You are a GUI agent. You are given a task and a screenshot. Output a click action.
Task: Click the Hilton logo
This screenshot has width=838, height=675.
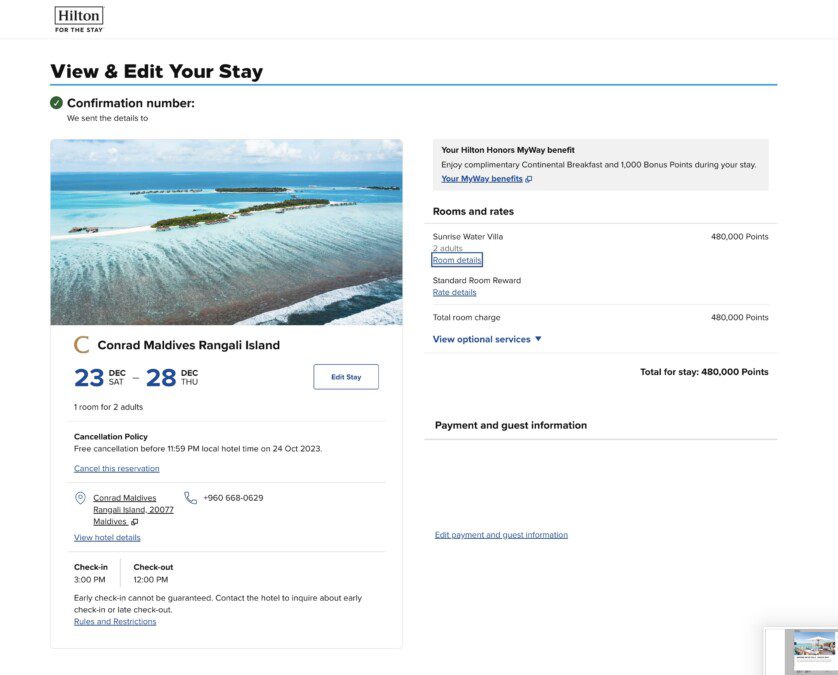click(x=79, y=19)
